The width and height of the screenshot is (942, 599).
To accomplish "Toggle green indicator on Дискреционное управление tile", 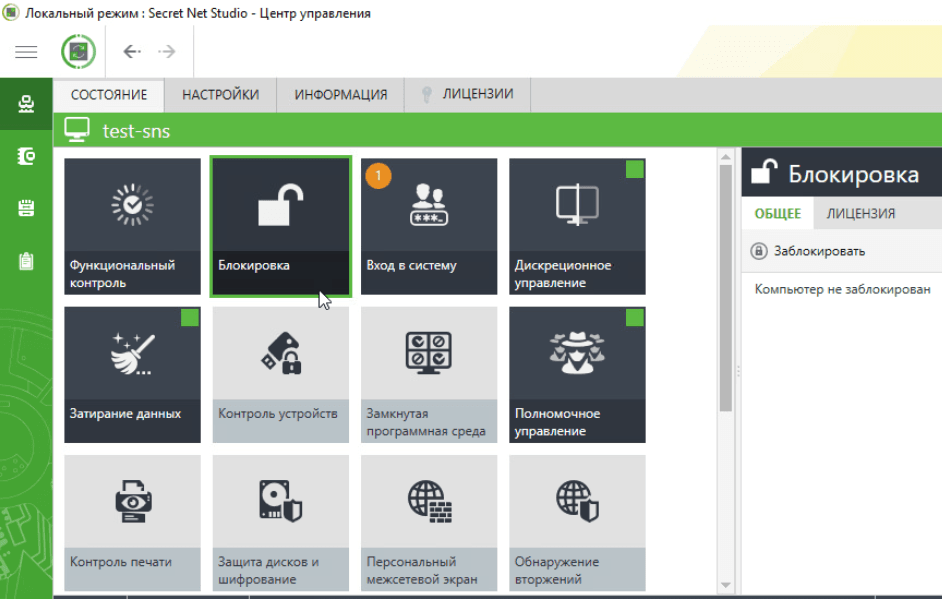I will [x=634, y=169].
